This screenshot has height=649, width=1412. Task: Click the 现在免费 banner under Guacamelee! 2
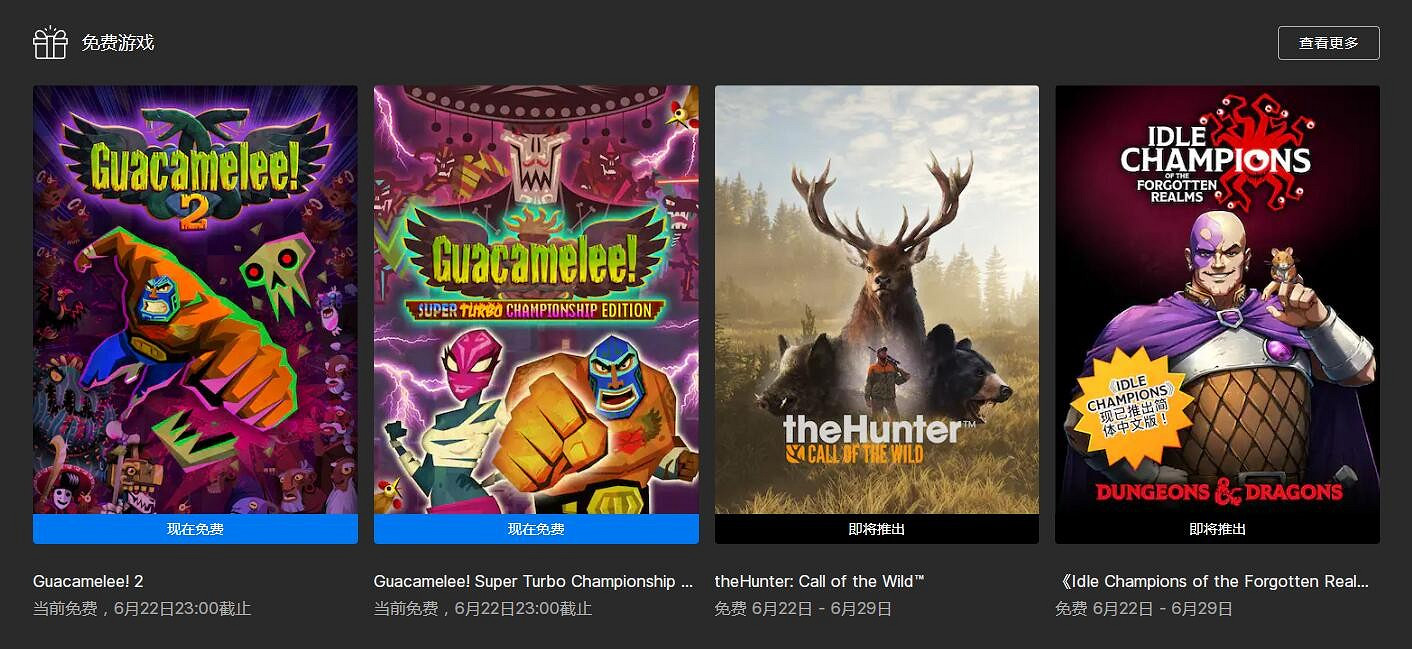point(195,529)
